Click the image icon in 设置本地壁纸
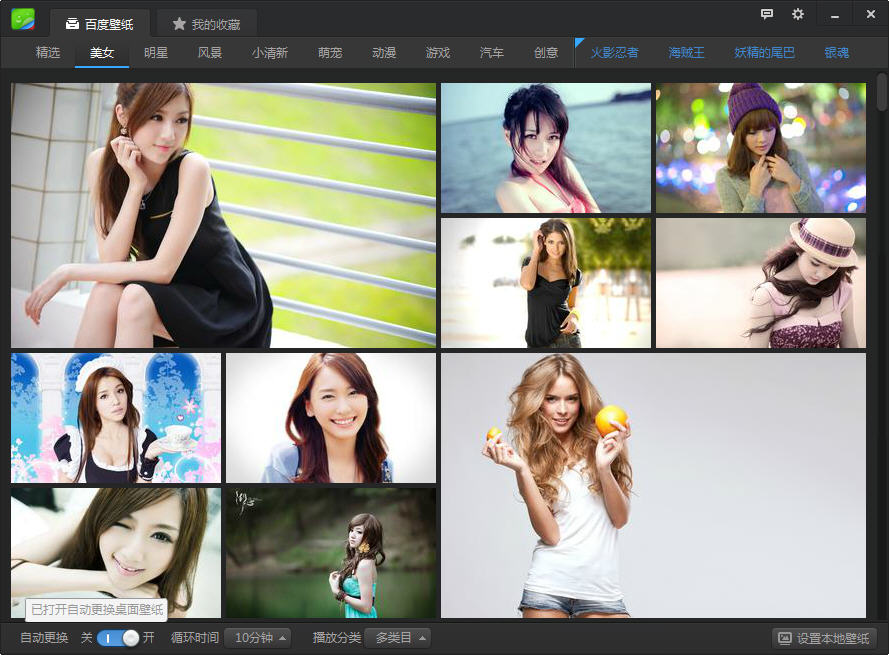Image resolution: width=889 pixels, height=655 pixels. pyautogui.click(x=785, y=638)
